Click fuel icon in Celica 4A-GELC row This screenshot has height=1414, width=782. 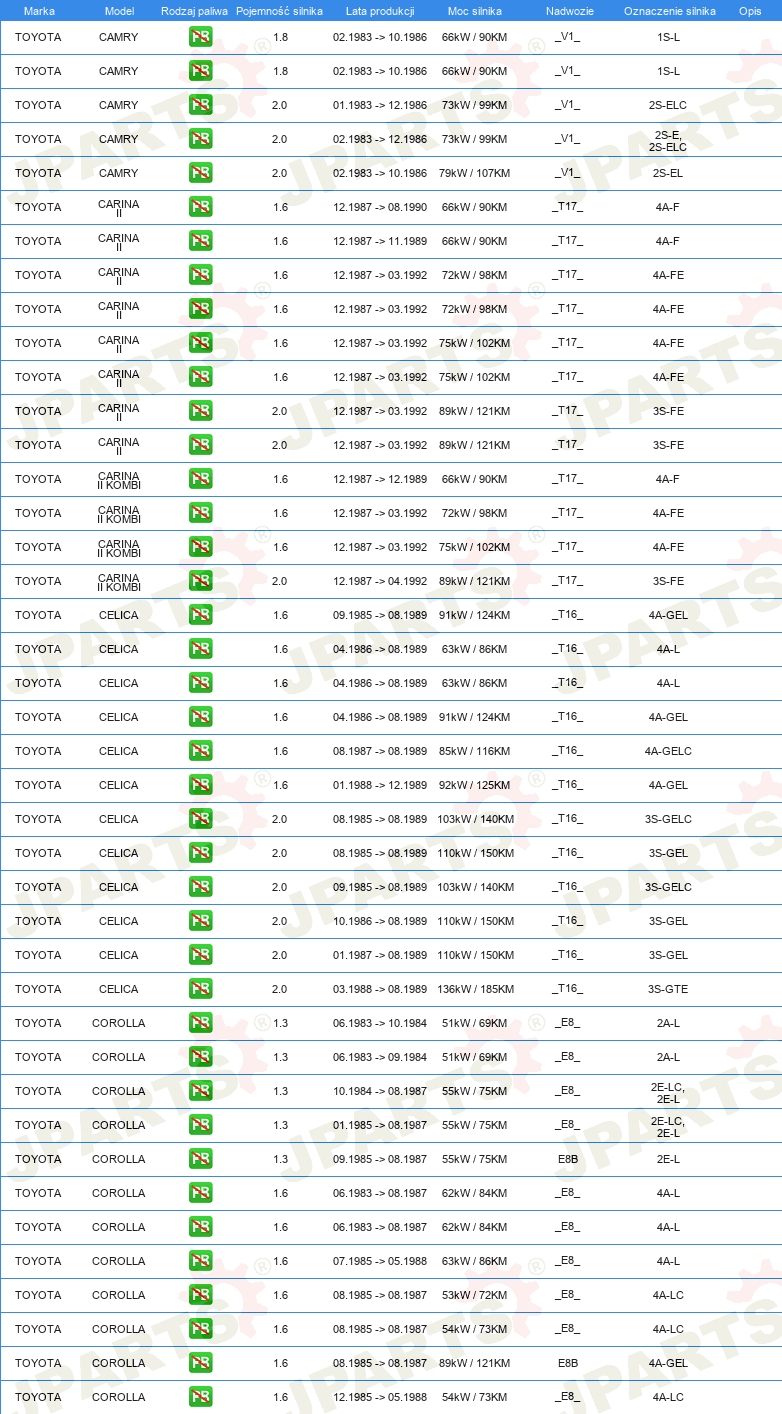tap(201, 751)
